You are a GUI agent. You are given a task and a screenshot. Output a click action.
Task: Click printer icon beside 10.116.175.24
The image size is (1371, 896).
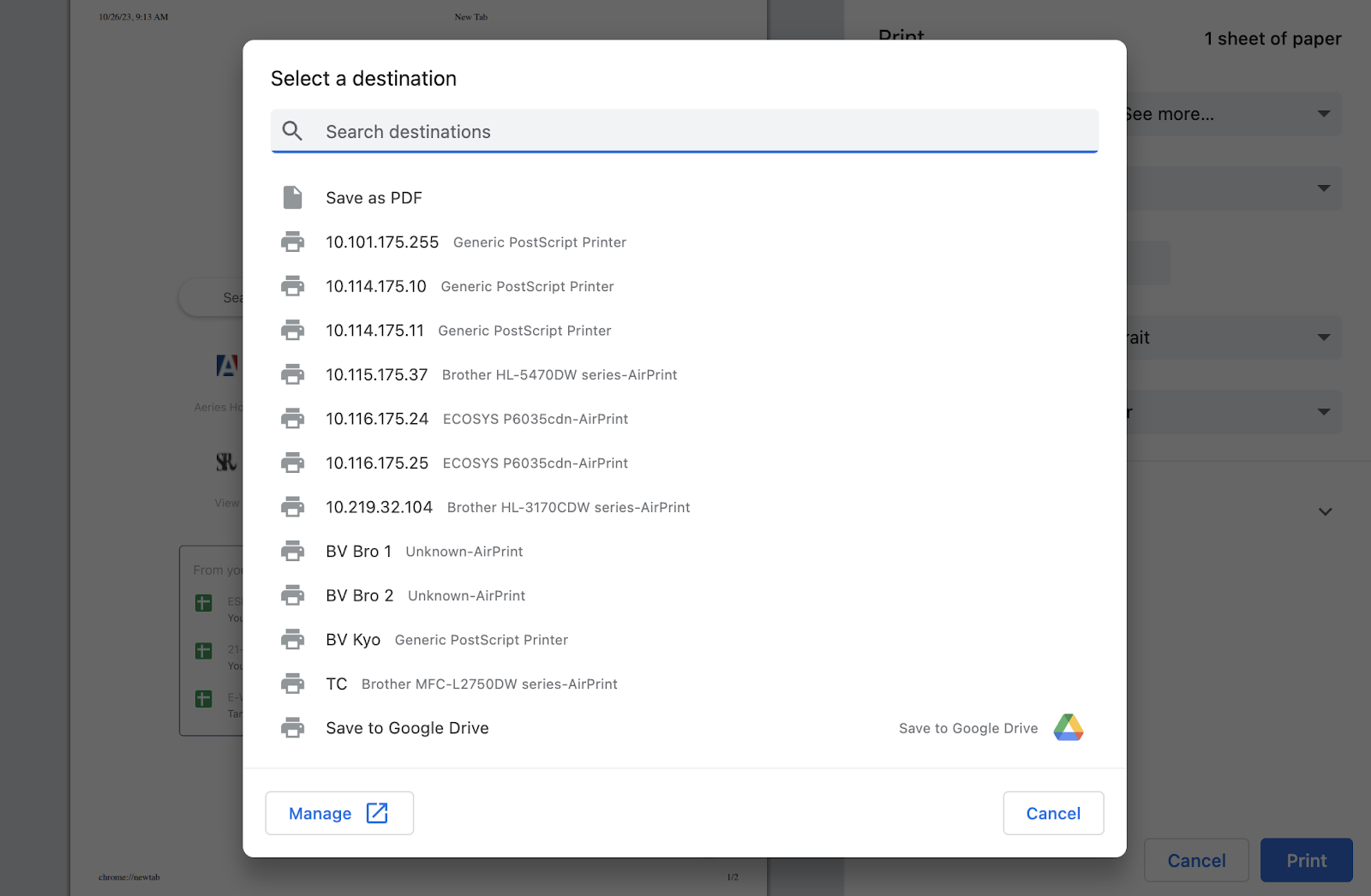pyautogui.click(x=292, y=419)
